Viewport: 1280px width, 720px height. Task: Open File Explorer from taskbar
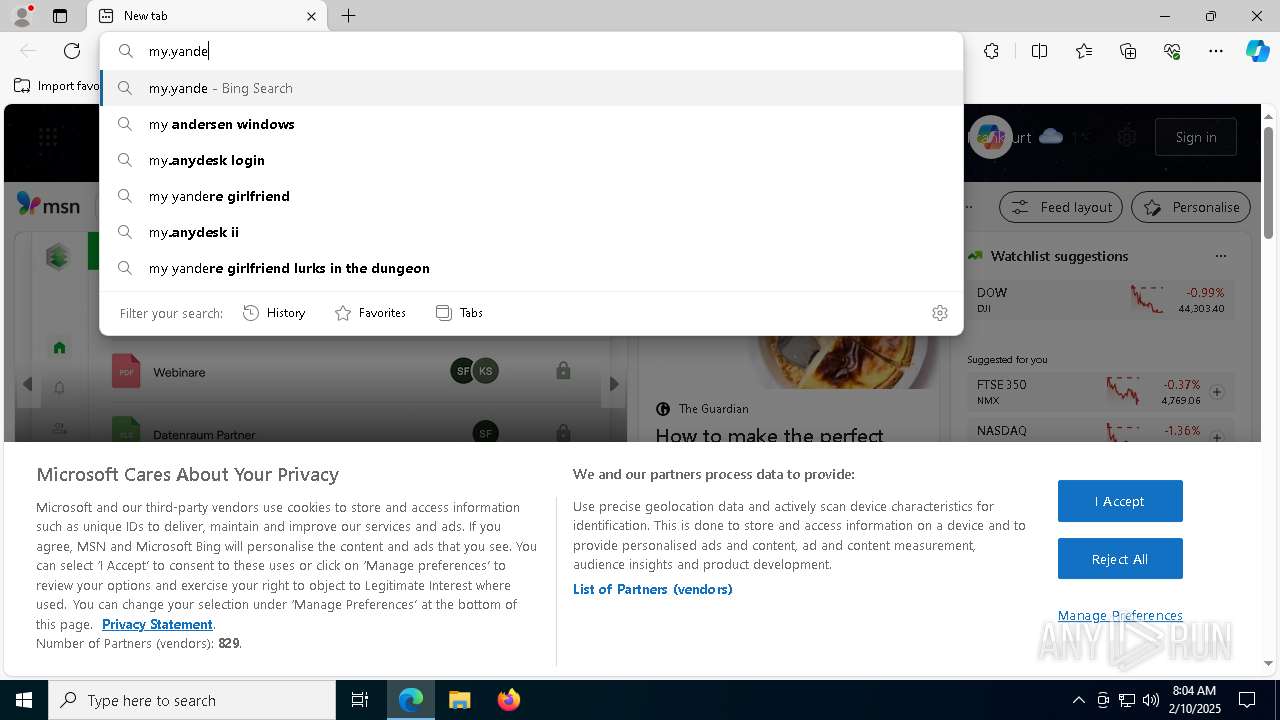459,700
